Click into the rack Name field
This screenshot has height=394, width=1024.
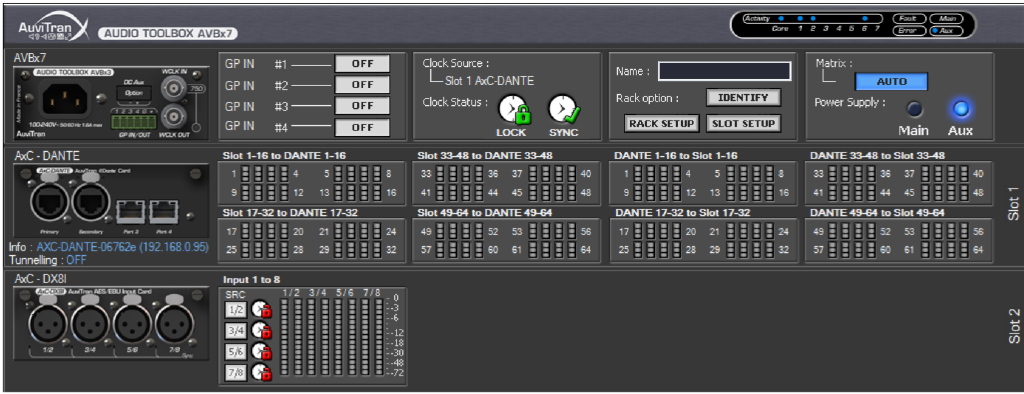click(x=724, y=71)
